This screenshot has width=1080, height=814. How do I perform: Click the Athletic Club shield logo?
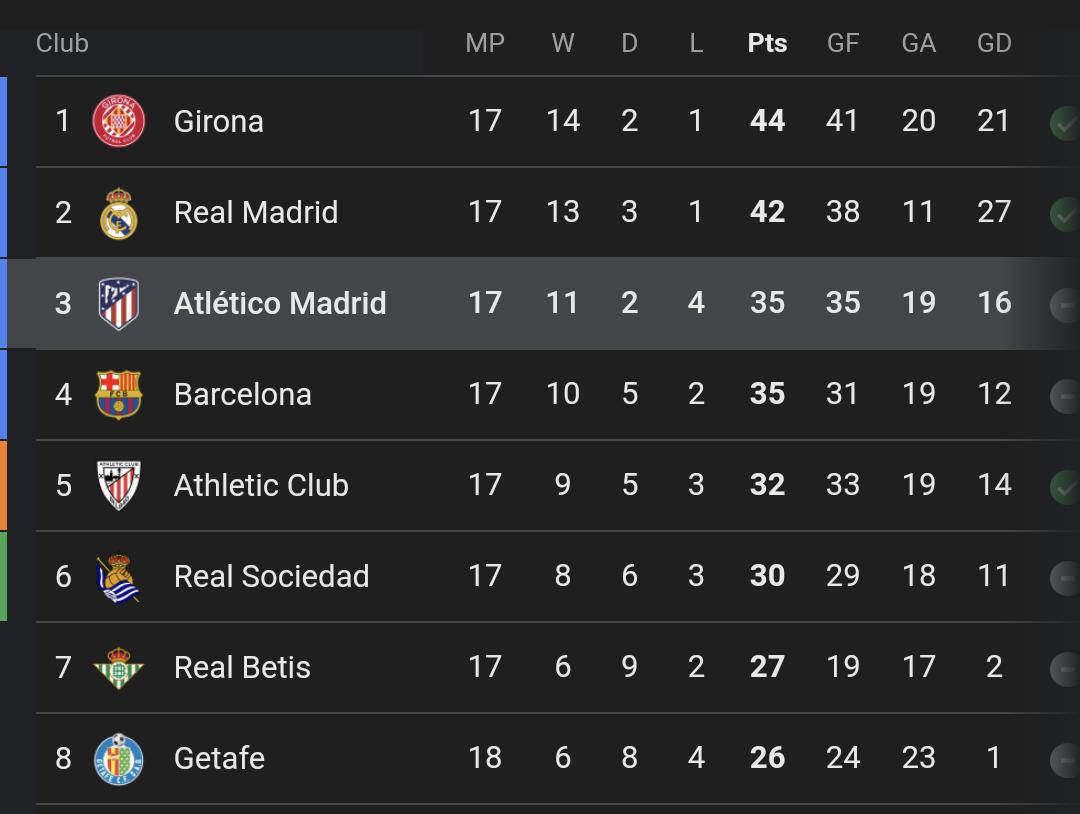click(119, 486)
